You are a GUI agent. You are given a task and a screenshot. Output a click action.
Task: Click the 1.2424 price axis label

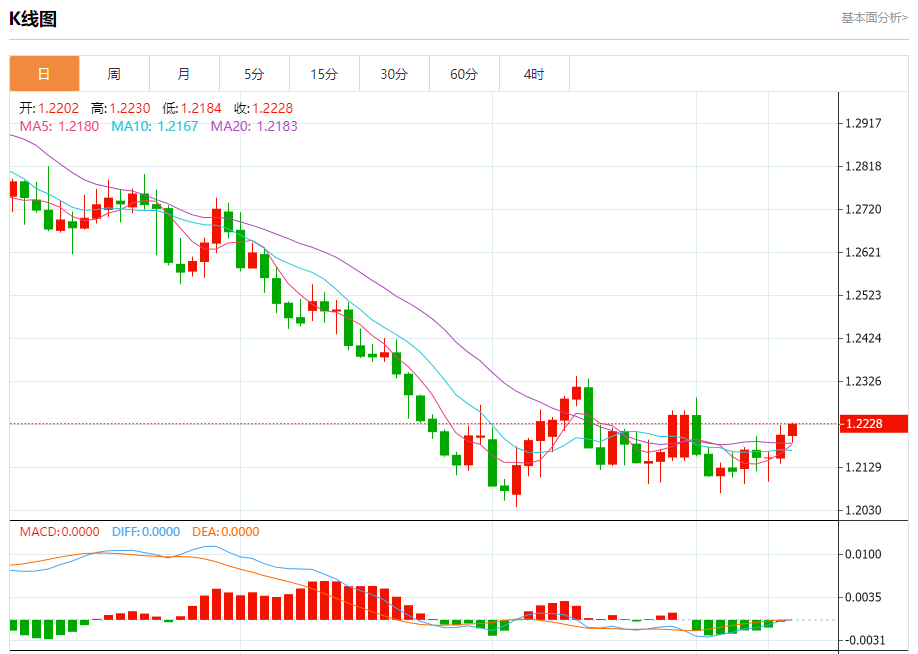pos(863,338)
